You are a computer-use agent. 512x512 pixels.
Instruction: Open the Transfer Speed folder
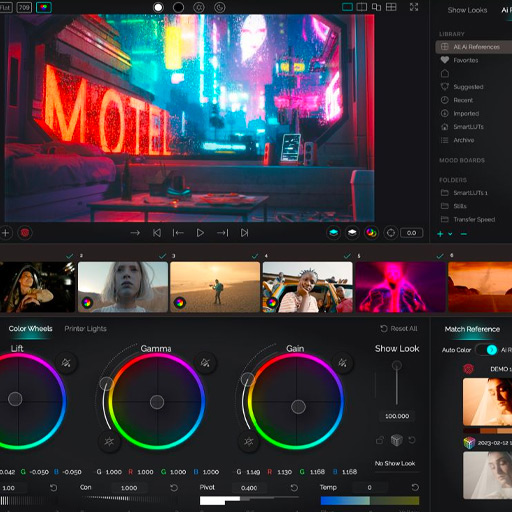(468, 220)
